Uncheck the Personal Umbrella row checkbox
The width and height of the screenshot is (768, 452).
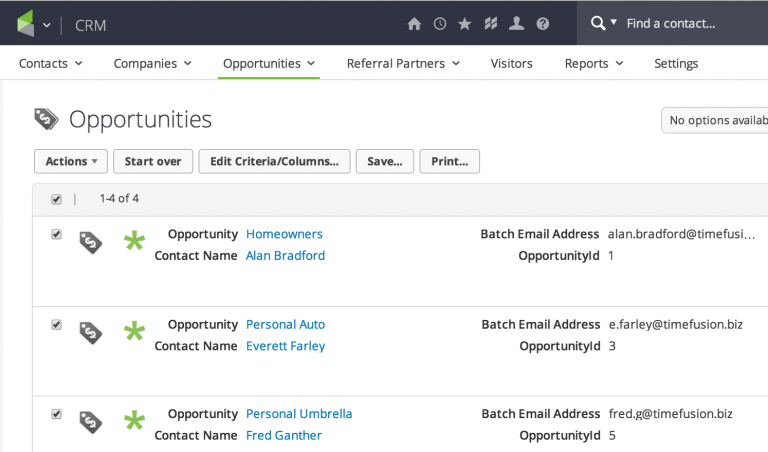point(57,414)
